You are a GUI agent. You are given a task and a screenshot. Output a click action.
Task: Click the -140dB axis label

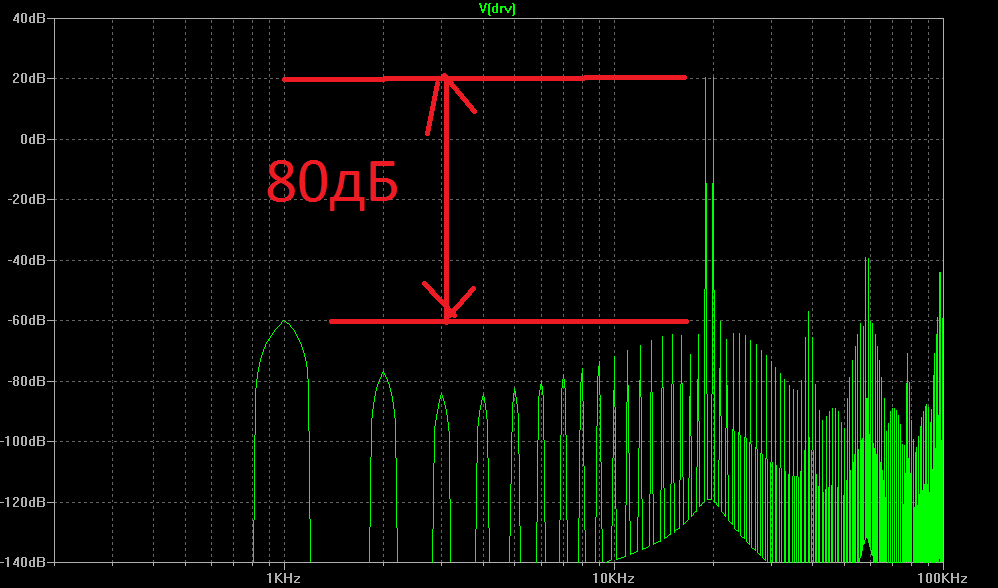coord(24,563)
